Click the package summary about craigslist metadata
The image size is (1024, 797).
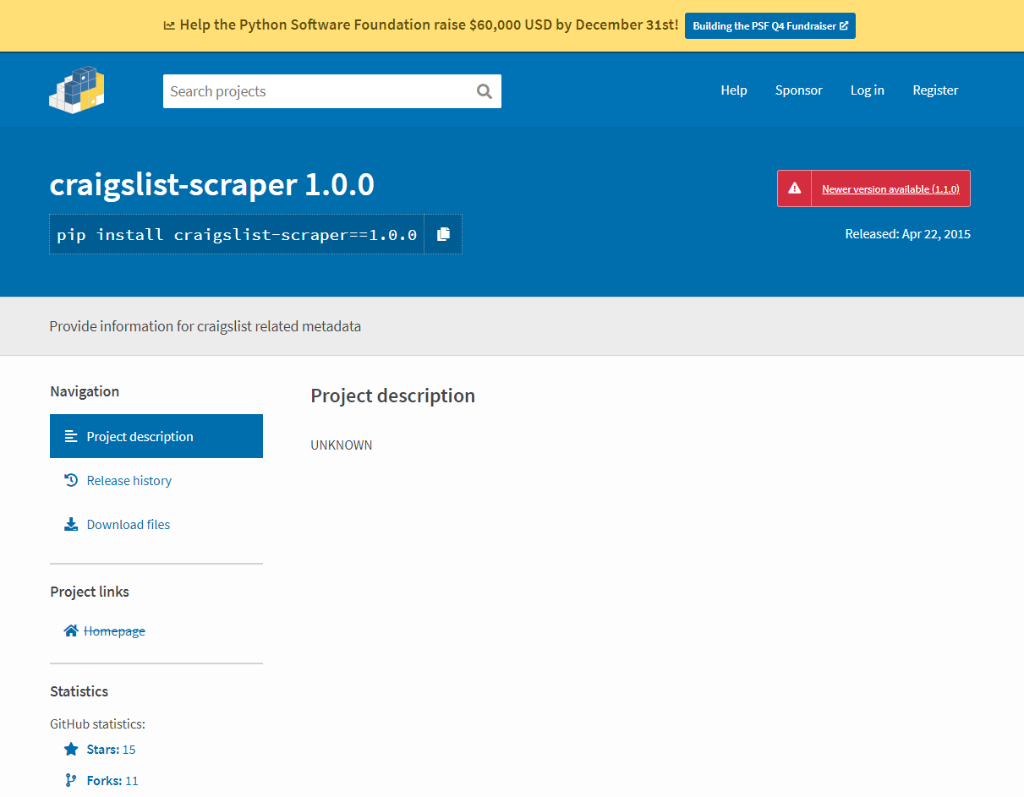pyautogui.click(x=205, y=326)
